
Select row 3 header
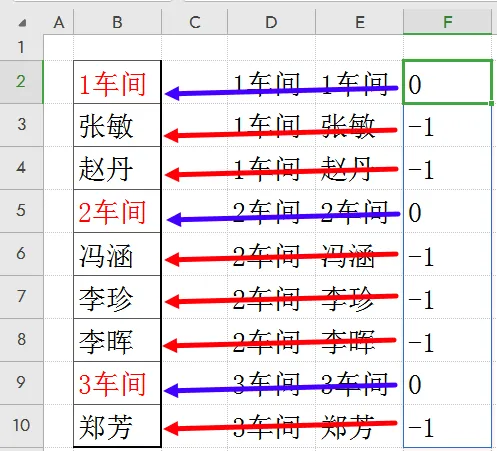click(x=21, y=125)
